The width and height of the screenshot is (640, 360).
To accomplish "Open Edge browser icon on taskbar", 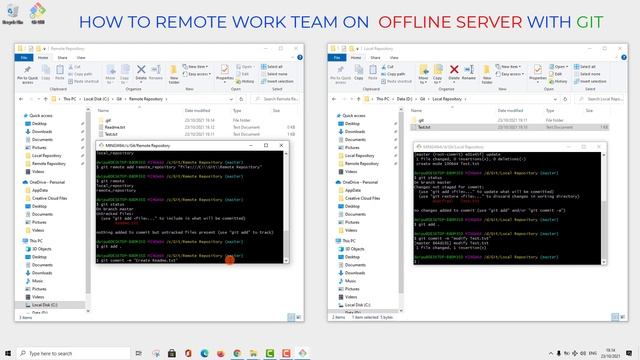I will 204,353.
